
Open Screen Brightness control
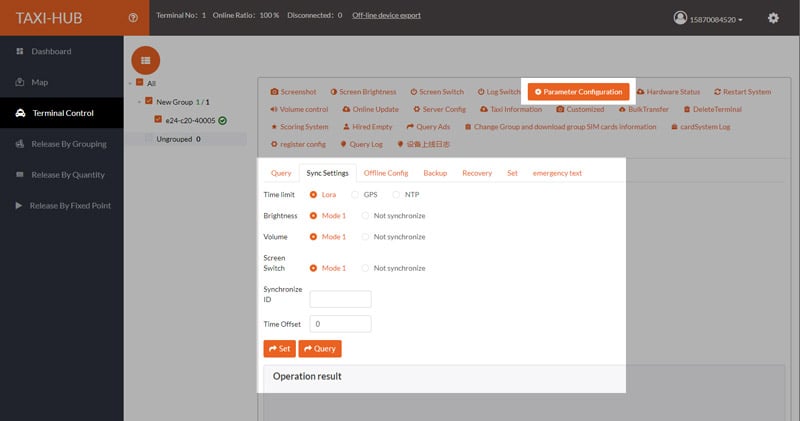(x=363, y=92)
